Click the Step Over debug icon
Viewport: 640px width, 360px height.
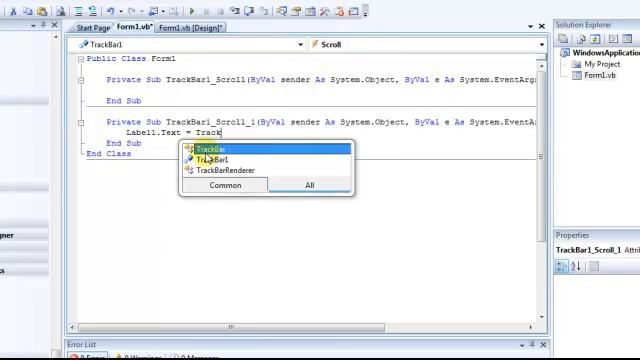click(249, 11)
